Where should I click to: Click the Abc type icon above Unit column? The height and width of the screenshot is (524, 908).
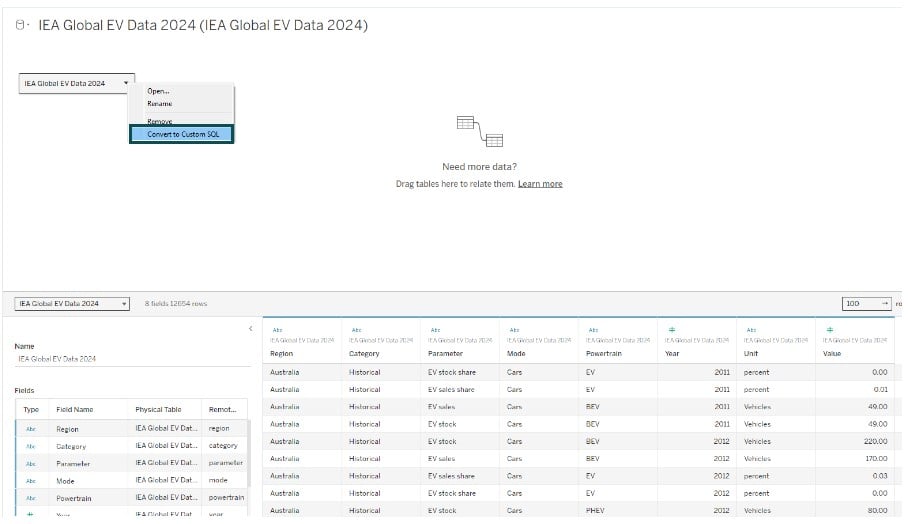coord(751,330)
